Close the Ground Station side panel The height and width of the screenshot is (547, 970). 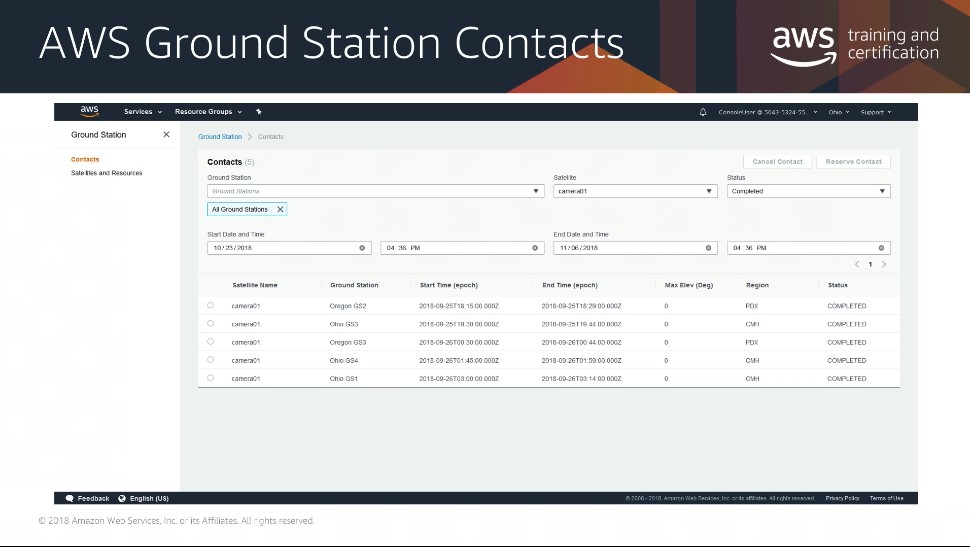click(166, 134)
